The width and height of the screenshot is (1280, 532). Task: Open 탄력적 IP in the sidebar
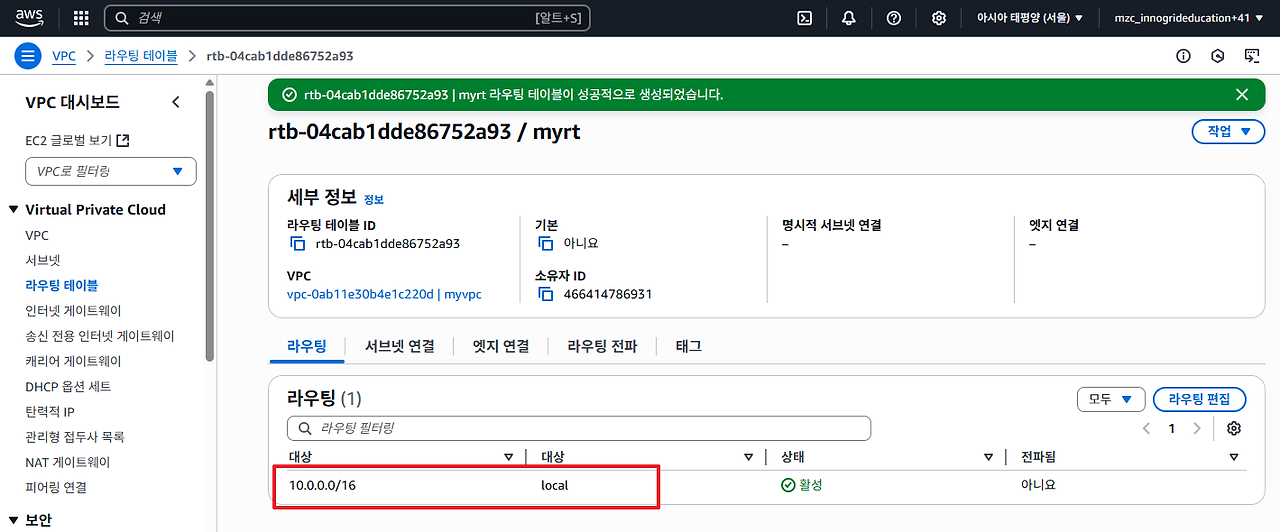coord(50,411)
